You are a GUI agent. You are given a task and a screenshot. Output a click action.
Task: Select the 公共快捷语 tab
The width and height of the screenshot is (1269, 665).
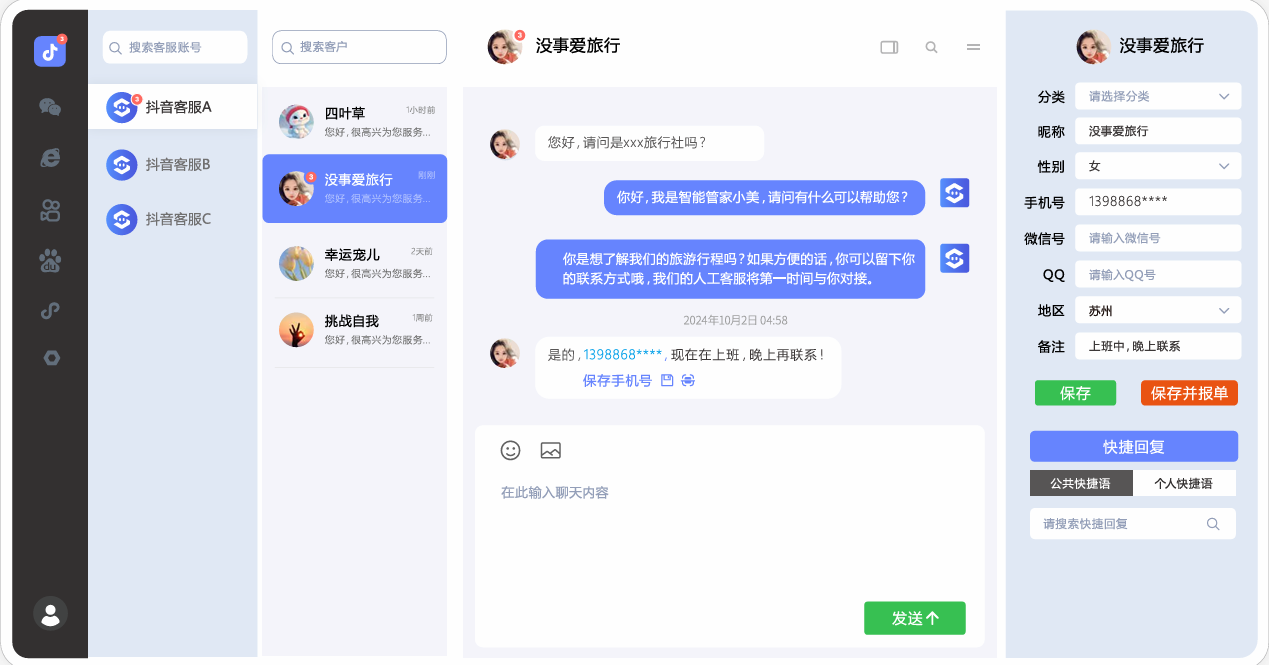coord(1081,483)
